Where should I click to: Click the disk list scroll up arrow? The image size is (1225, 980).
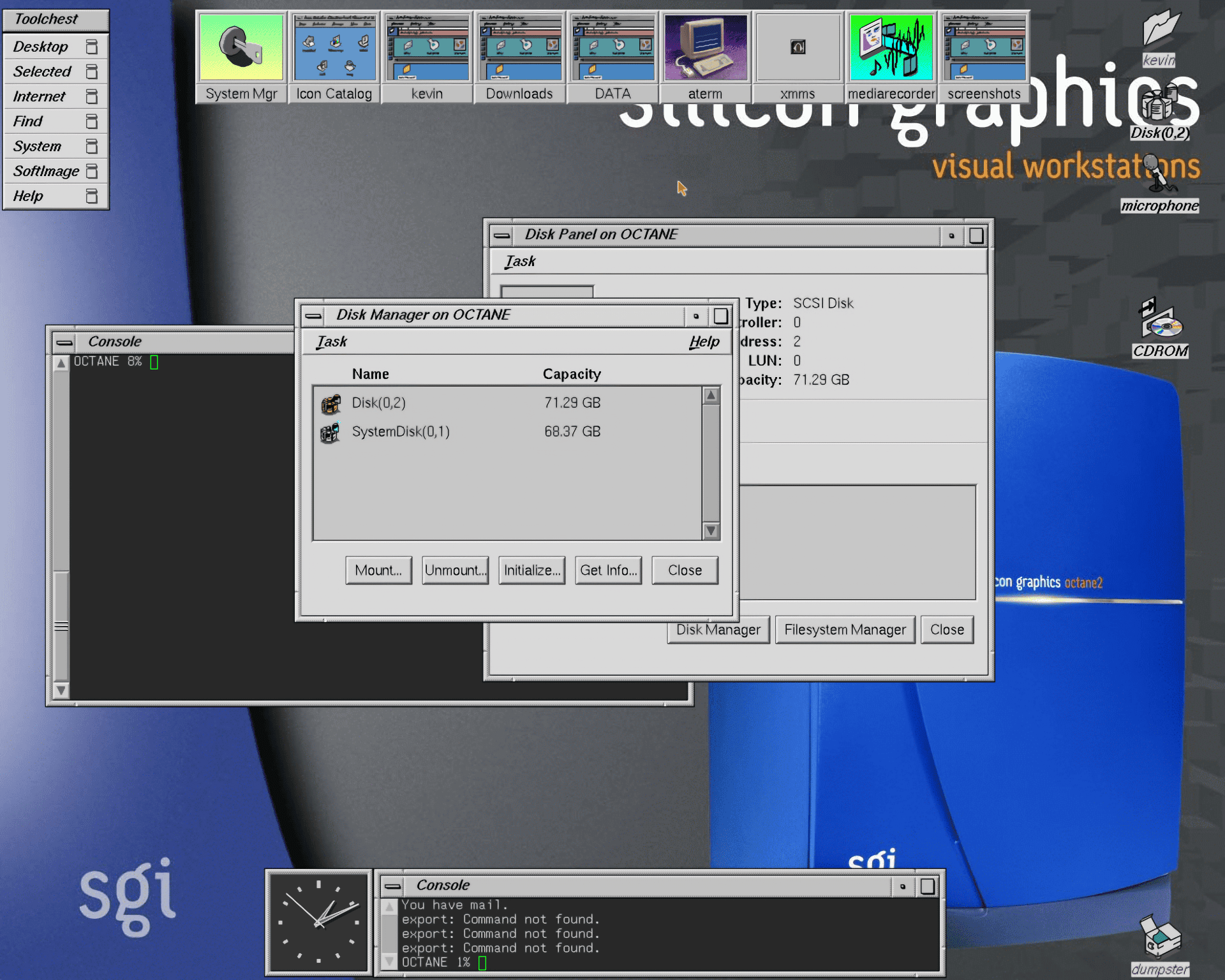tap(711, 396)
